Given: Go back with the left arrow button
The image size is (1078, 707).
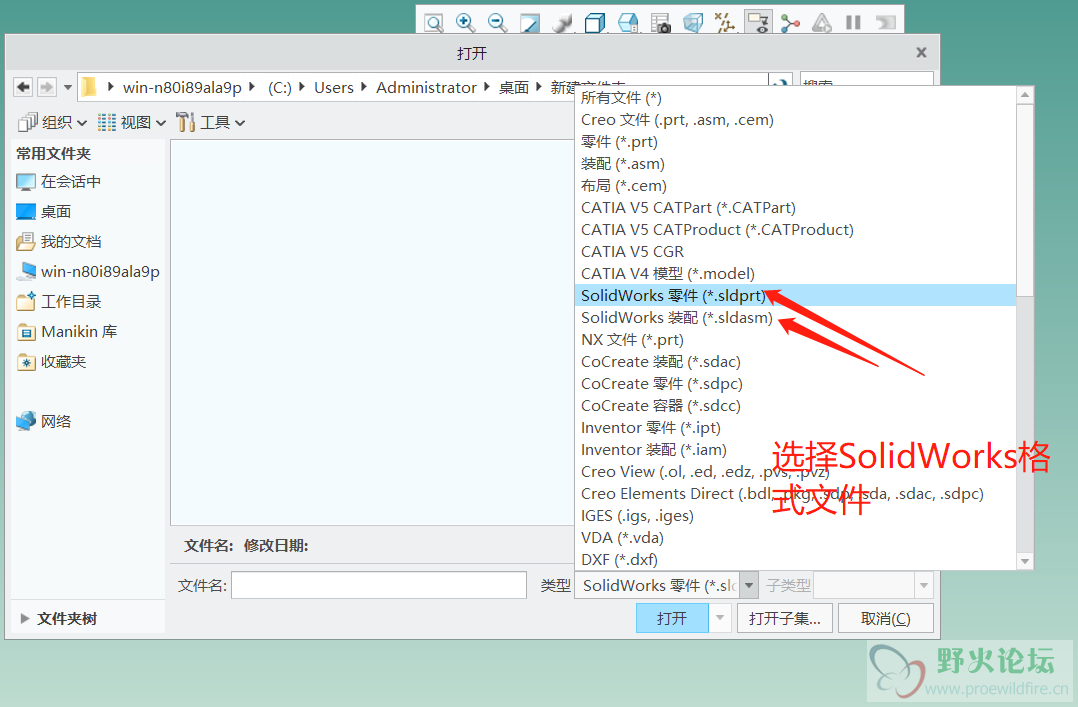Looking at the screenshot, I should pos(23,87).
